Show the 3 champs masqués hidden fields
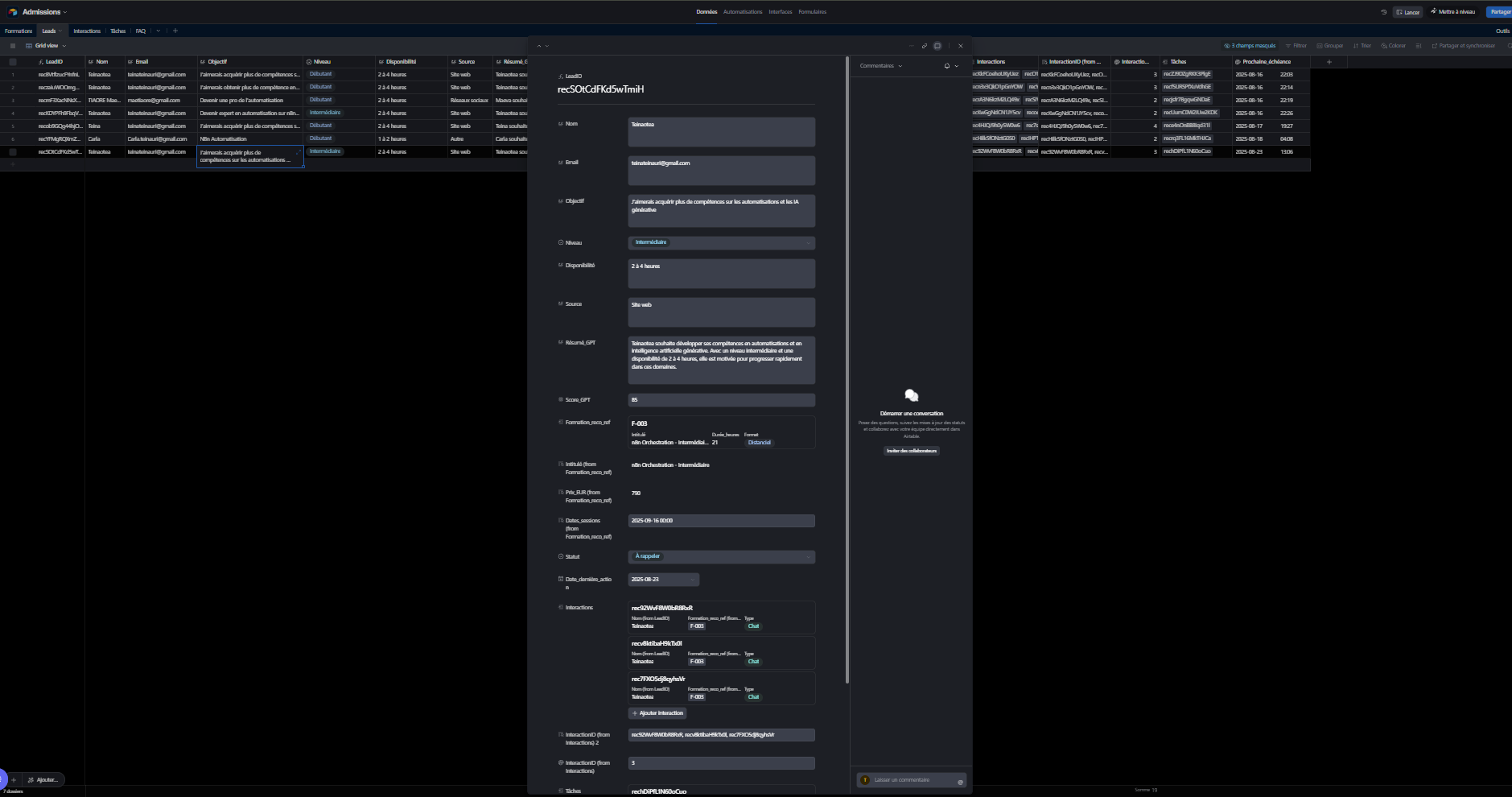This screenshot has height=797, width=1512. [1250, 46]
